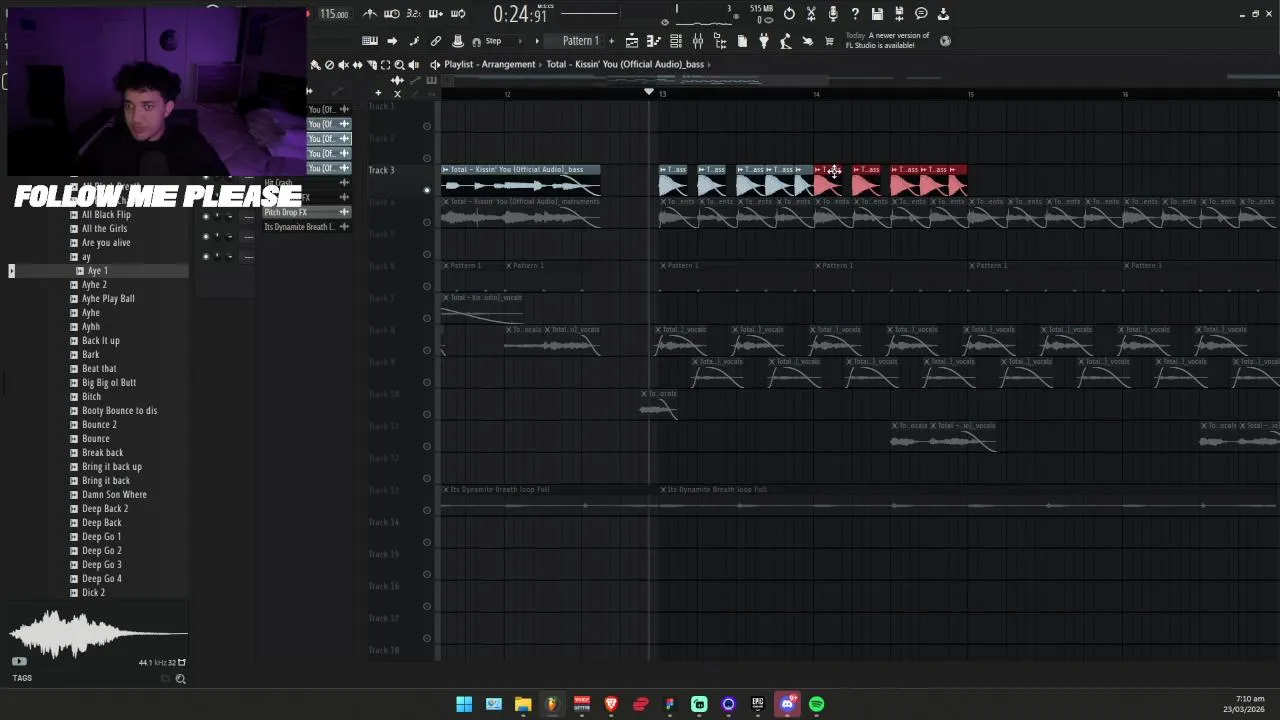Toggle loop recording icon
The image size is (1280, 720).
pos(458,14)
